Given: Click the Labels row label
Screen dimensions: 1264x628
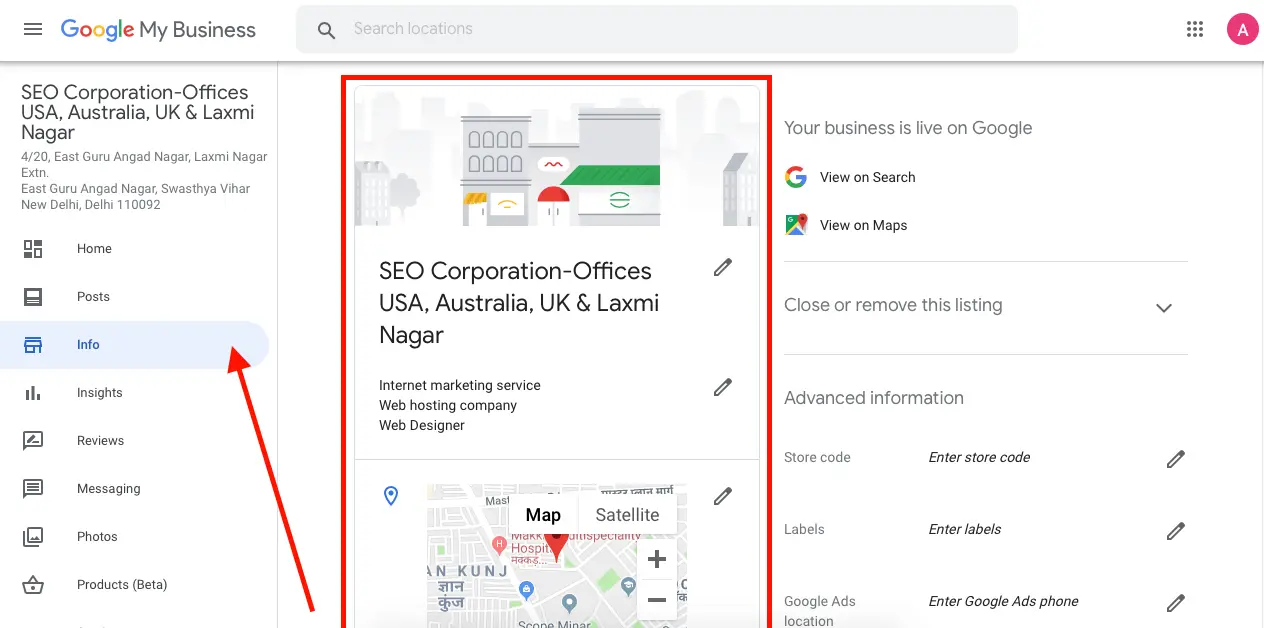Looking at the screenshot, I should tap(804, 529).
